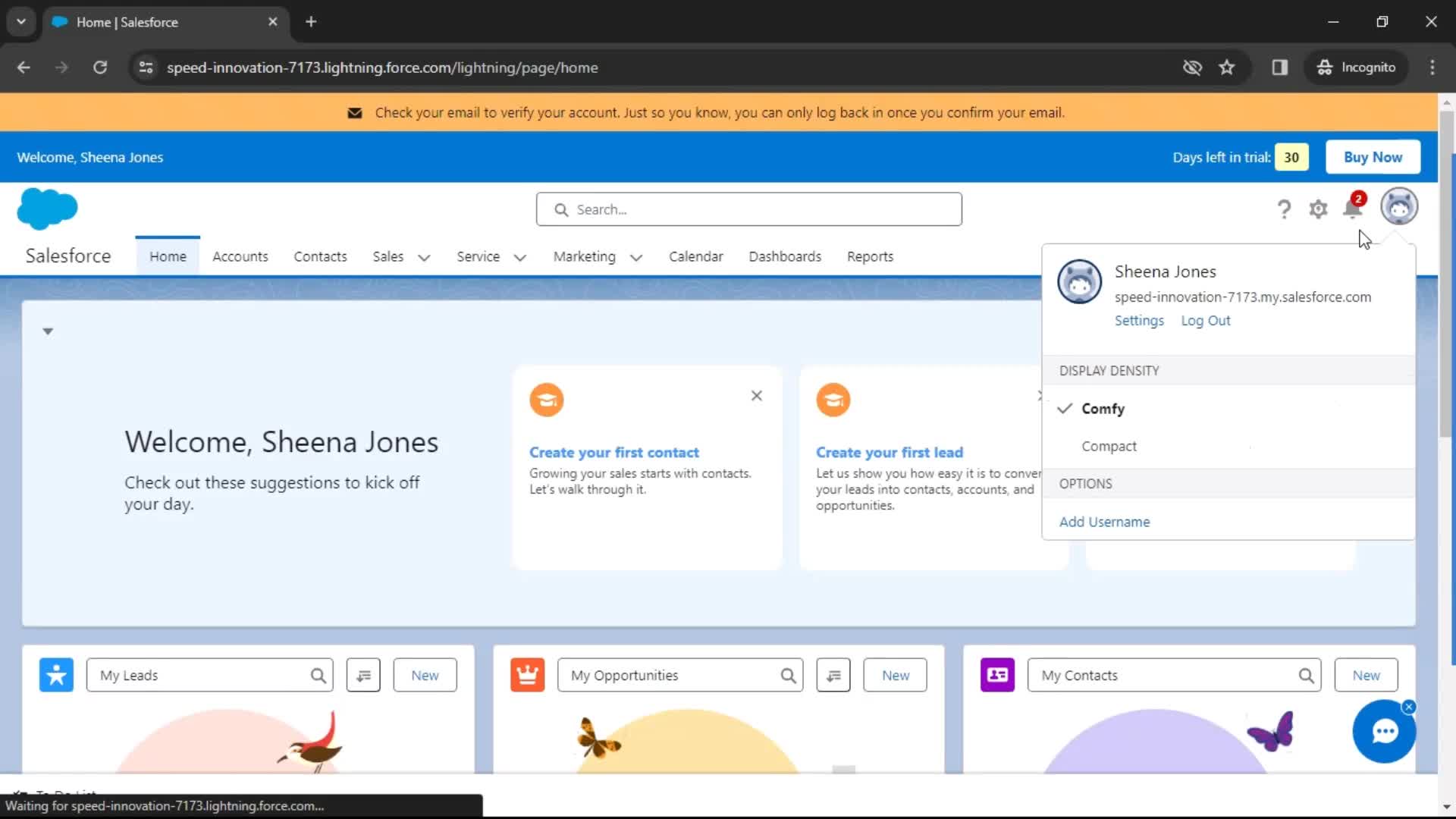Image resolution: width=1456 pixels, height=819 pixels.
Task: Go to the Home tab
Action: coord(168,256)
